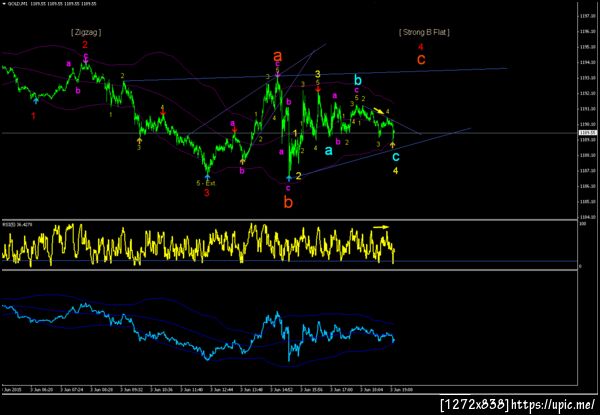
Task: Select the large cyan 'c' wave label
Action: pos(396,156)
